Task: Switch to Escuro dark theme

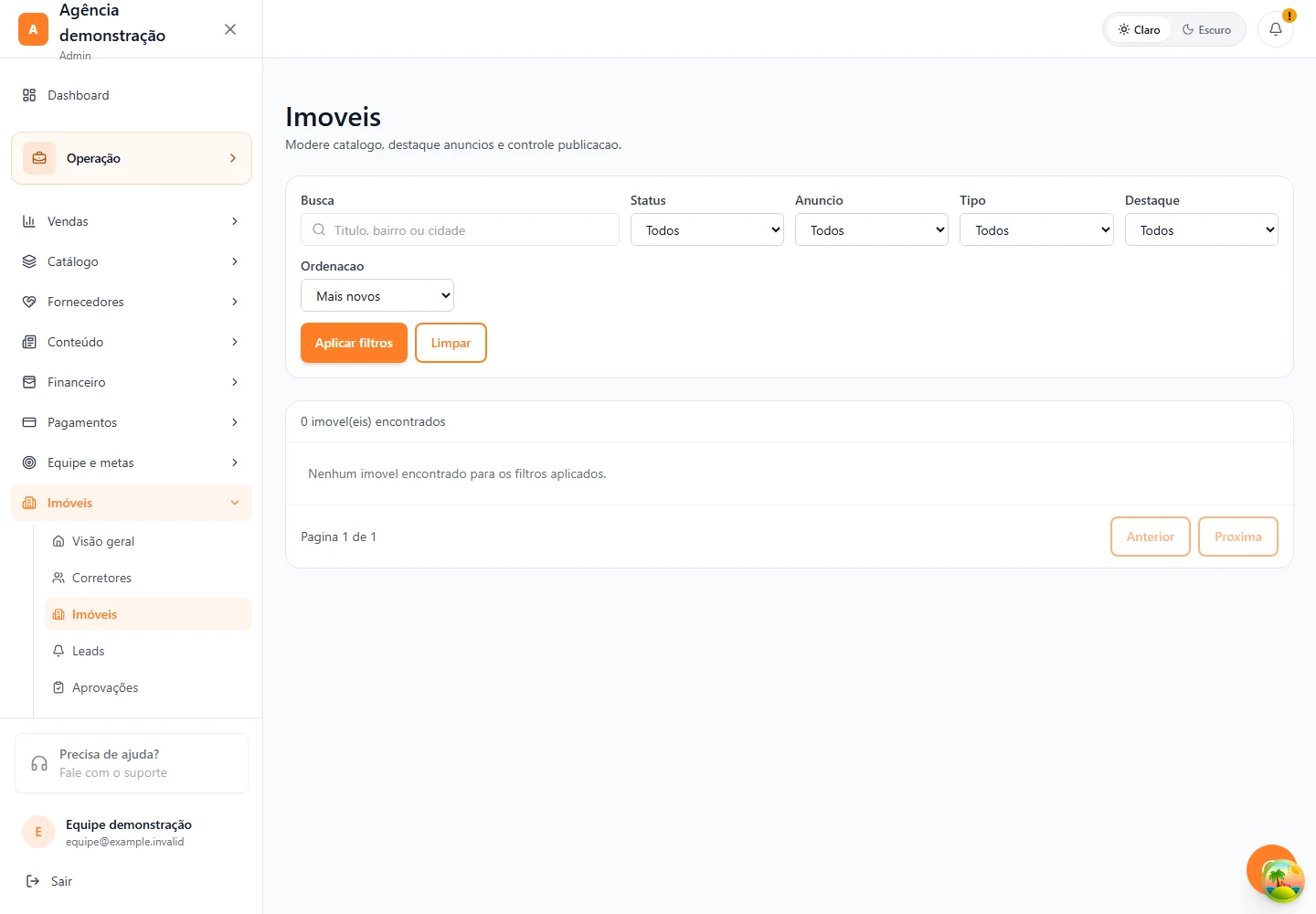Action: click(x=1206, y=29)
